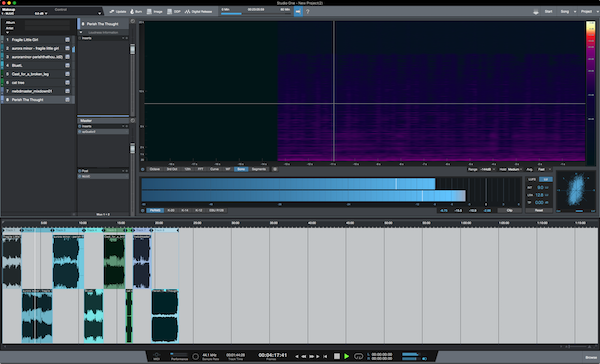The width and height of the screenshot is (600, 364).
Task: Select track 1 Fragile Little Girl
Action: click(x=38, y=40)
